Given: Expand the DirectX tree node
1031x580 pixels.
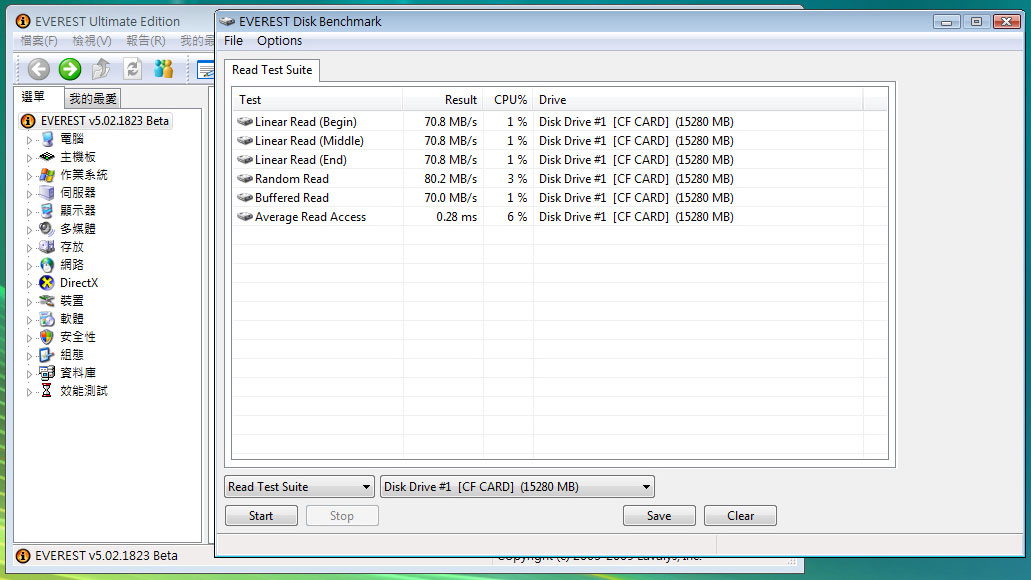Looking at the screenshot, I should pyautogui.click(x=29, y=284).
